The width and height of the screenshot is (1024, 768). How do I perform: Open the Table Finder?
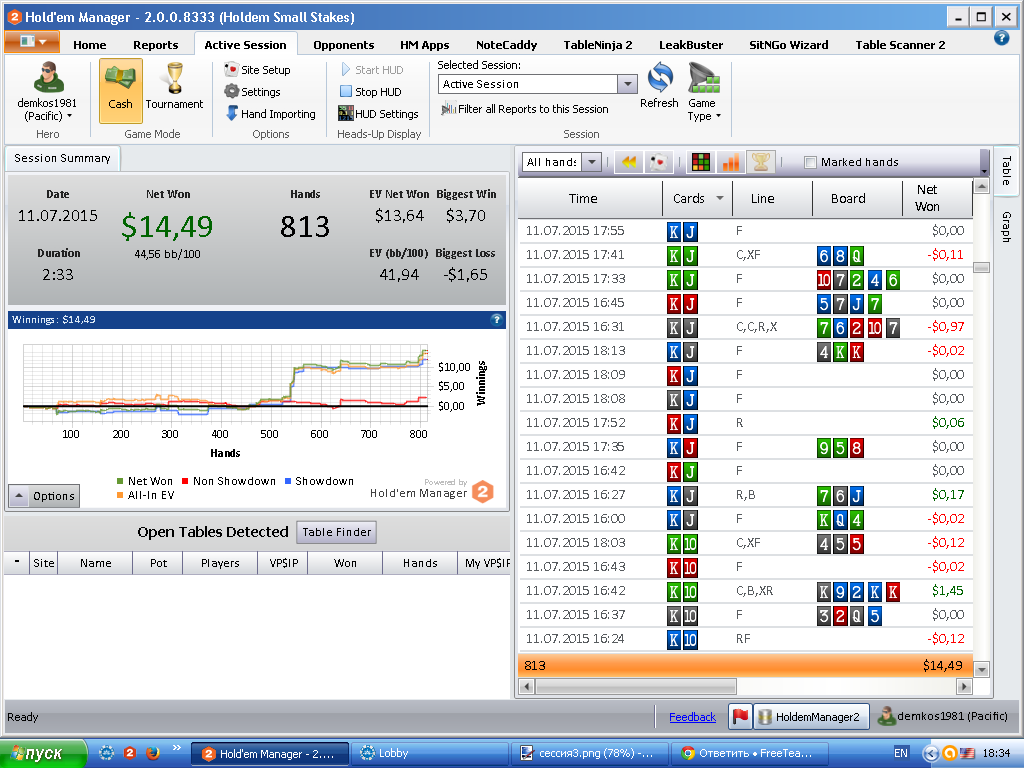coord(336,532)
